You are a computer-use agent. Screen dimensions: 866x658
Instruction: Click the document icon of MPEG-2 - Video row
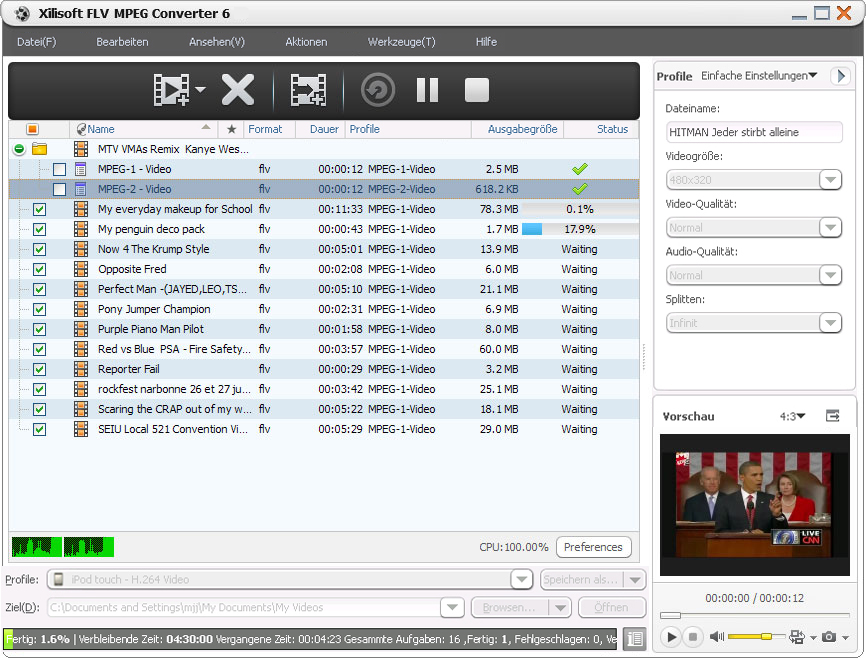81,189
